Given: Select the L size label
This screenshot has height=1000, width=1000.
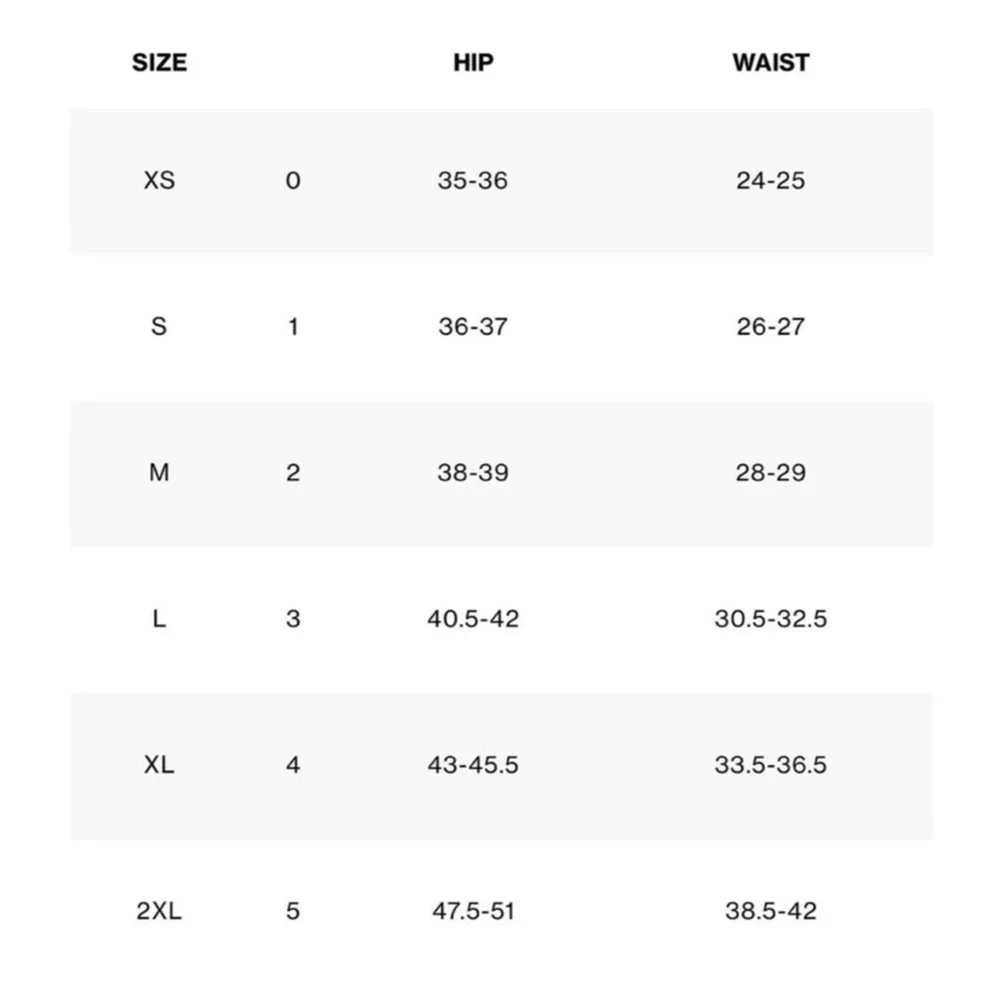Looking at the screenshot, I should point(159,619).
